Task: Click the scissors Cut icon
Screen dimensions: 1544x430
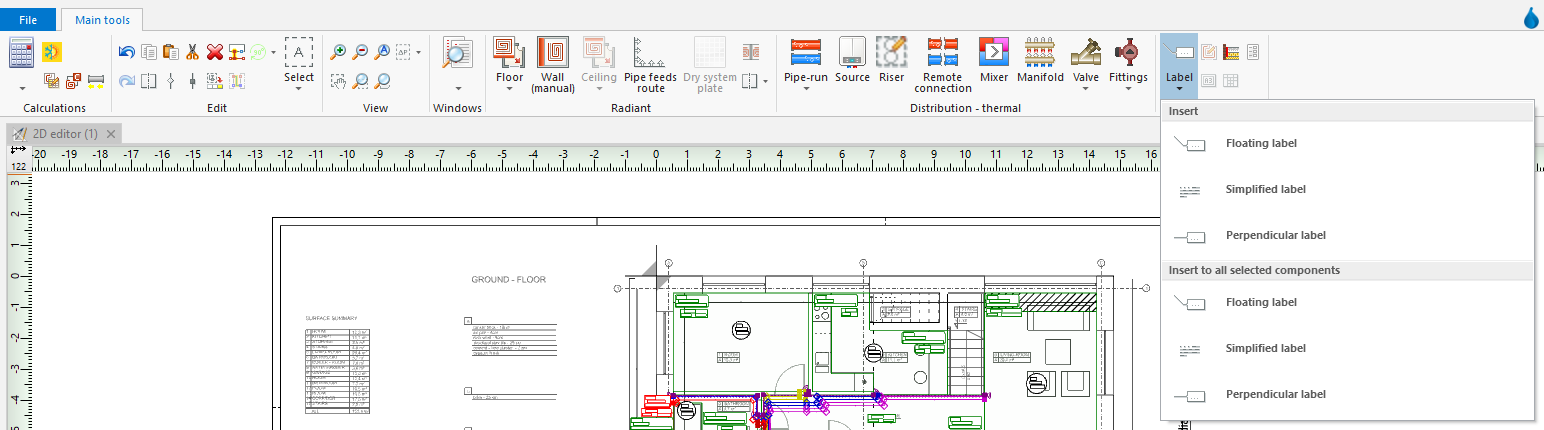Action: [x=192, y=52]
